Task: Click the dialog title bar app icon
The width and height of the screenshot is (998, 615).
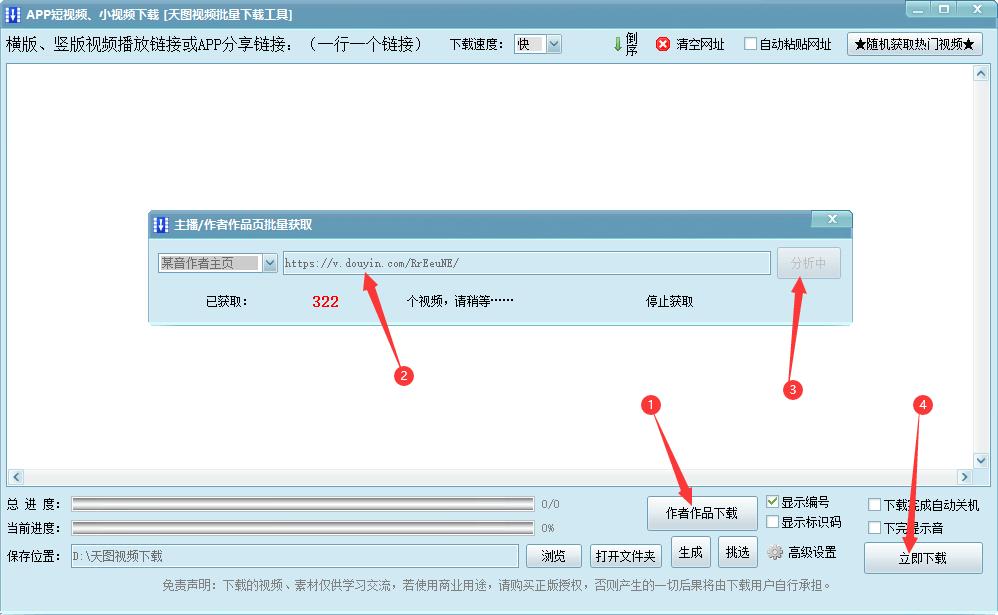Action: [159, 221]
